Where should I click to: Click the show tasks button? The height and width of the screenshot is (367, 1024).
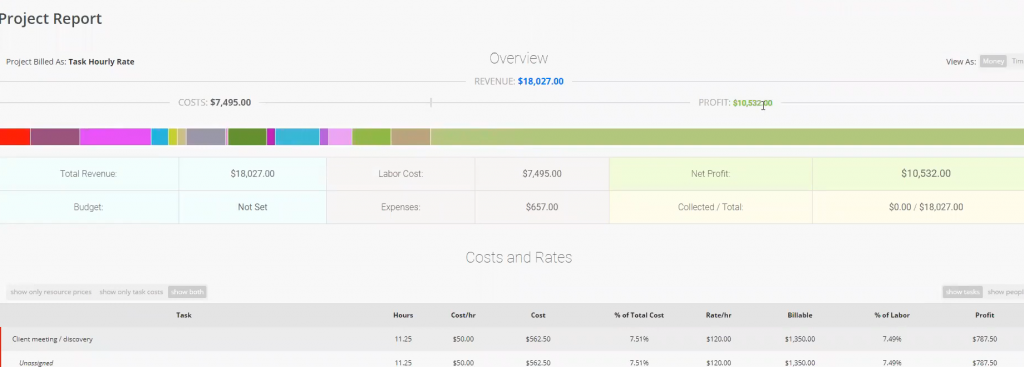(963, 292)
